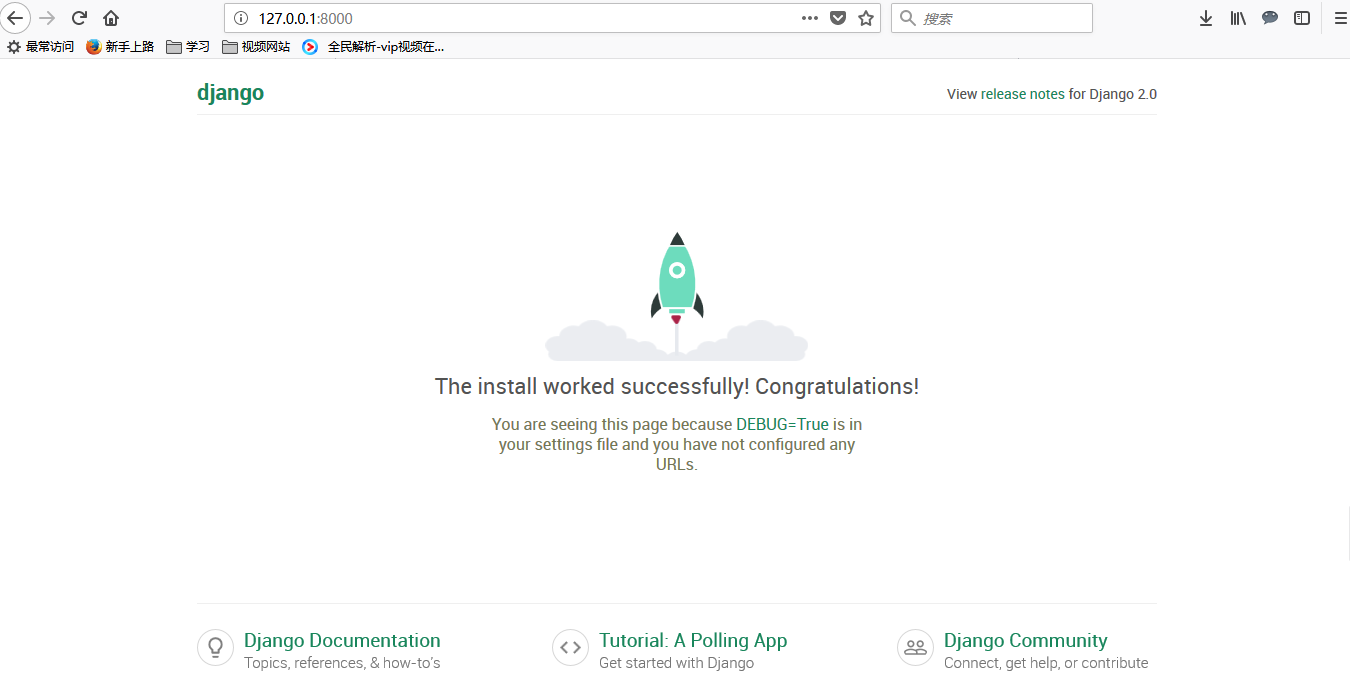This screenshot has height=676, width=1350.
Task: Click the search magnifier icon
Action: (x=908, y=18)
